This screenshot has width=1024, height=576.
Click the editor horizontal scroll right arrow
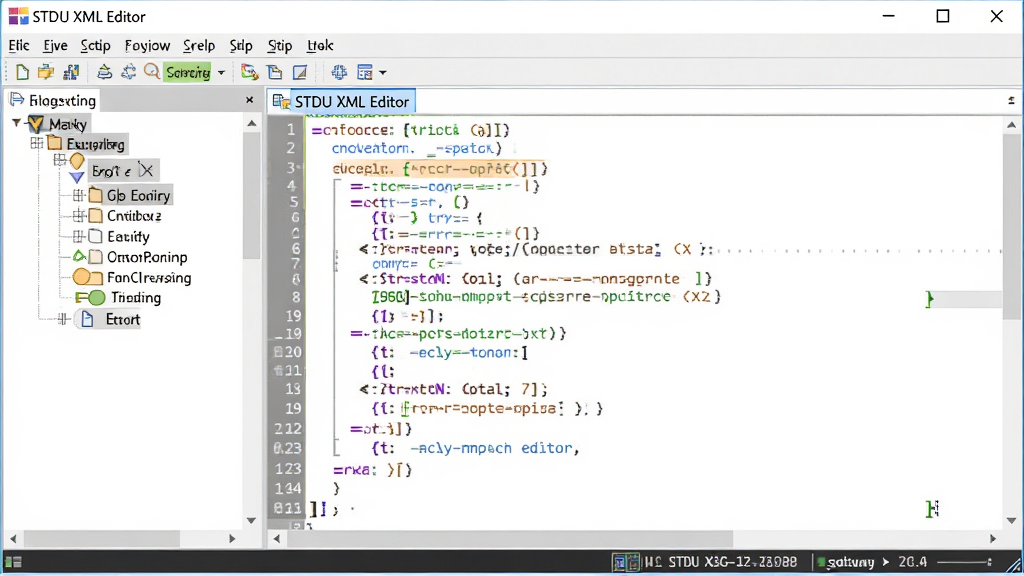[x=993, y=539]
